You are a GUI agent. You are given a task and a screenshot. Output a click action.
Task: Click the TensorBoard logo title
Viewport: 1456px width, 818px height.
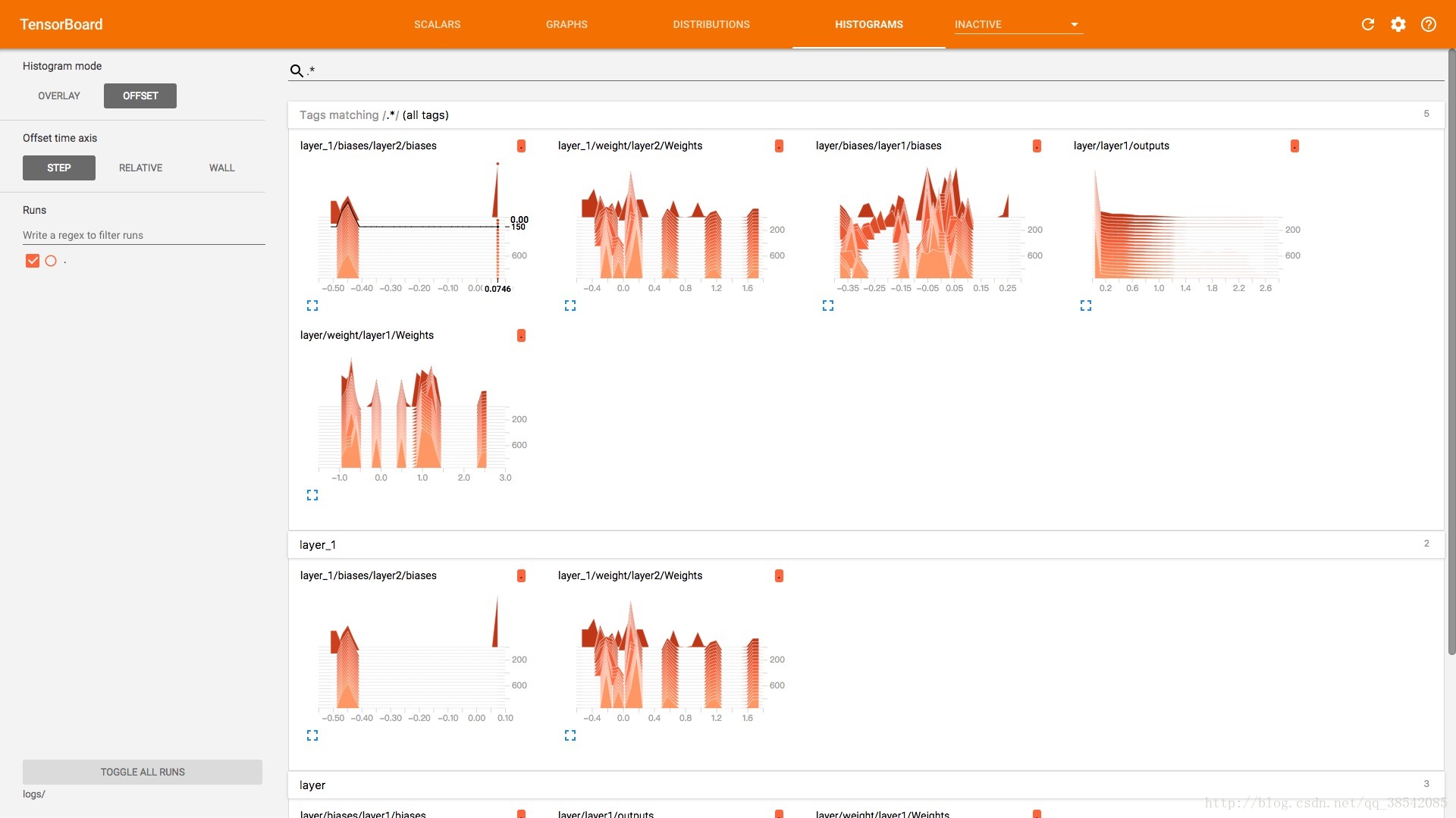click(61, 24)
